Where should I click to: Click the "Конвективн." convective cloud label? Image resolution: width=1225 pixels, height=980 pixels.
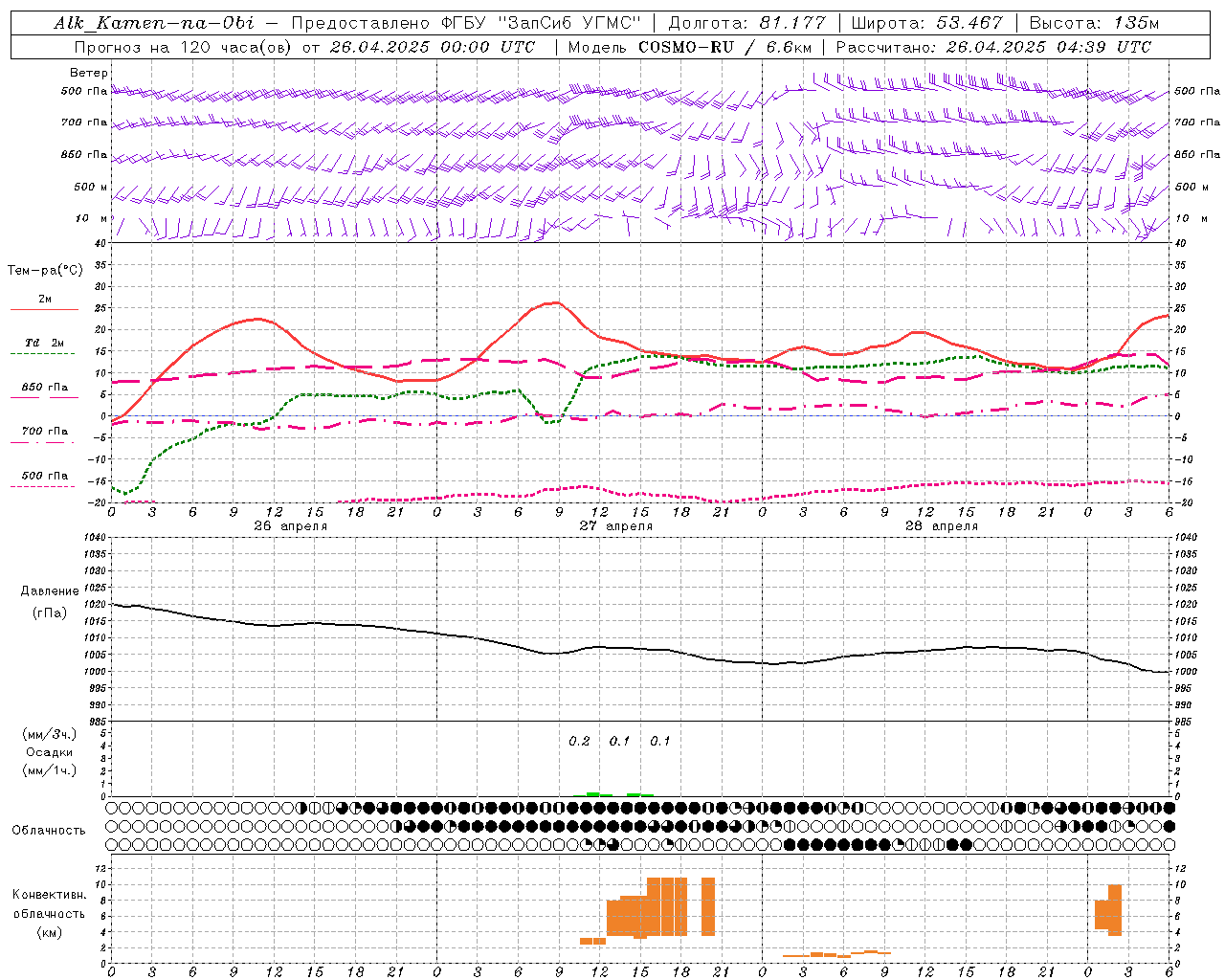coord(50,894)
